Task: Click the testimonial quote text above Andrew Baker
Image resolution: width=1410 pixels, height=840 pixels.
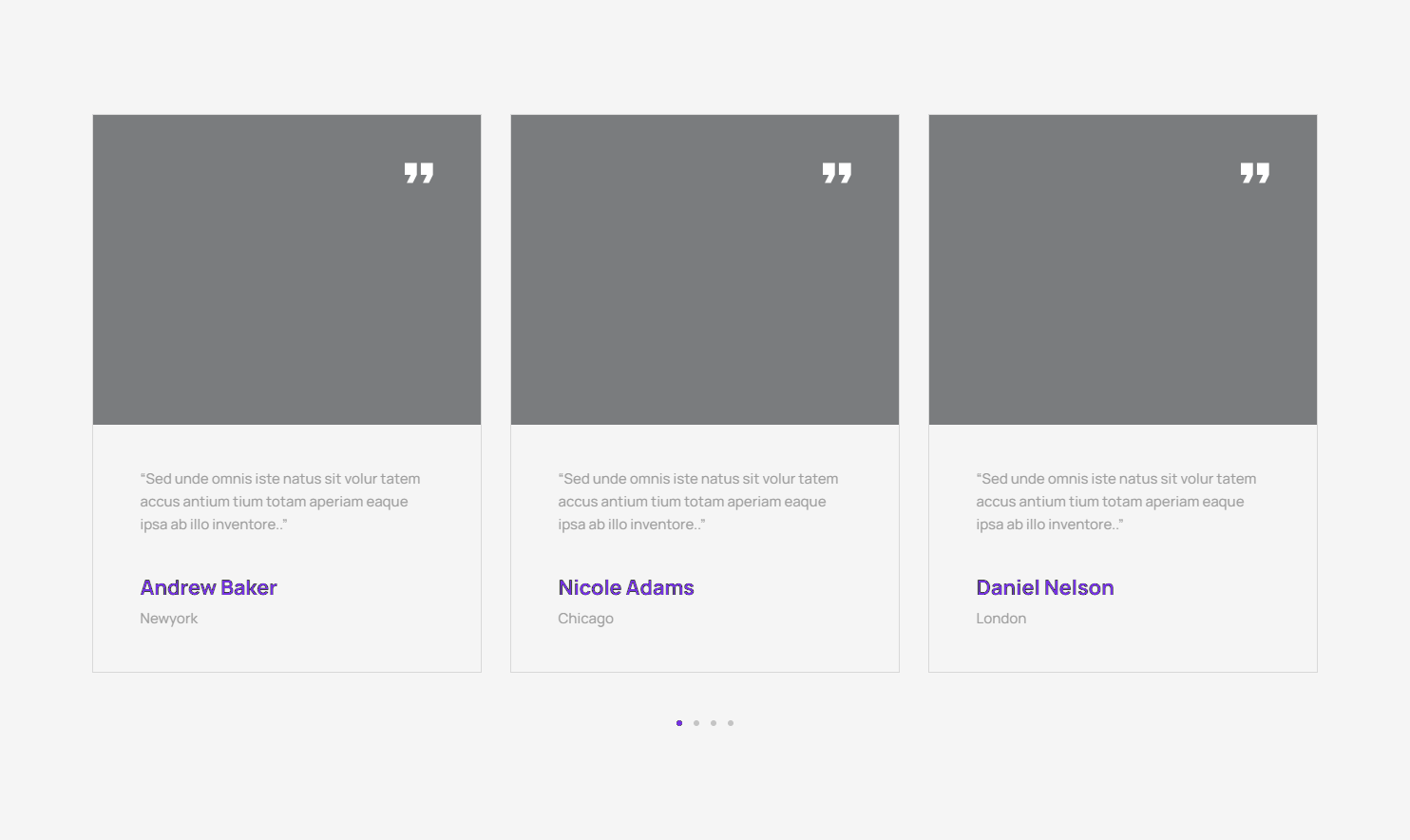Action: 279,502
